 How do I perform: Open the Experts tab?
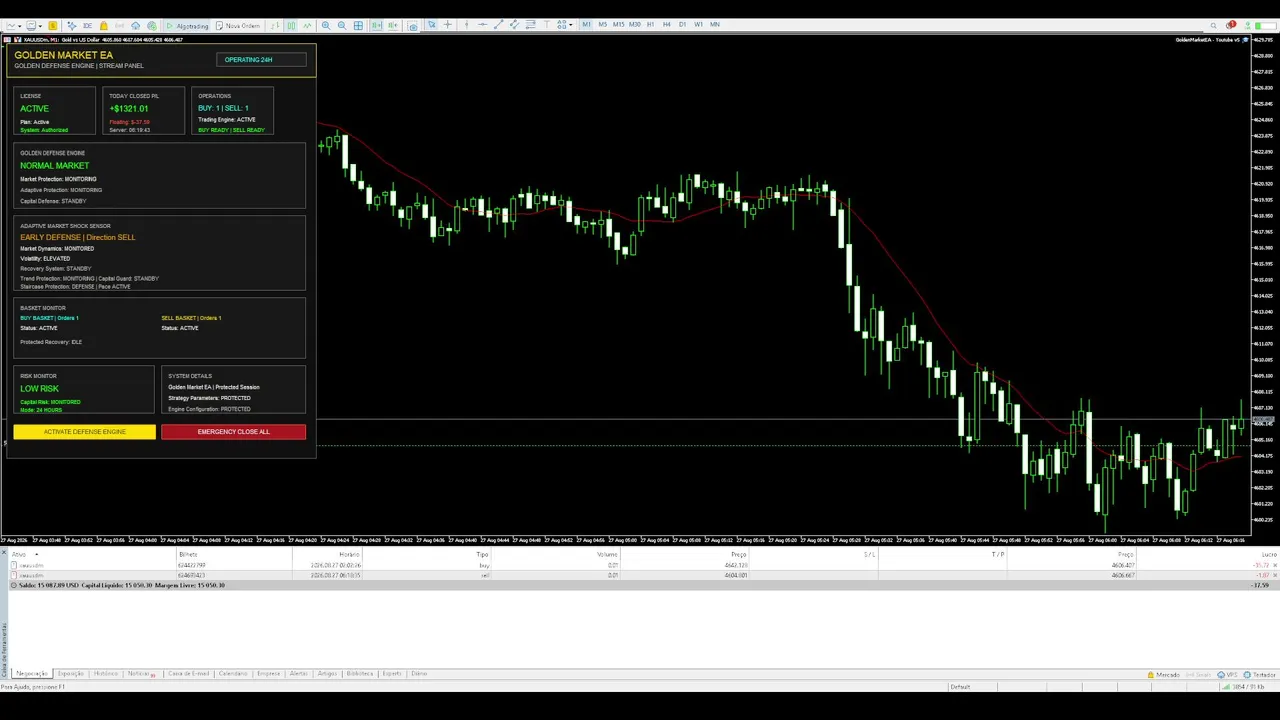click(391, 674)
